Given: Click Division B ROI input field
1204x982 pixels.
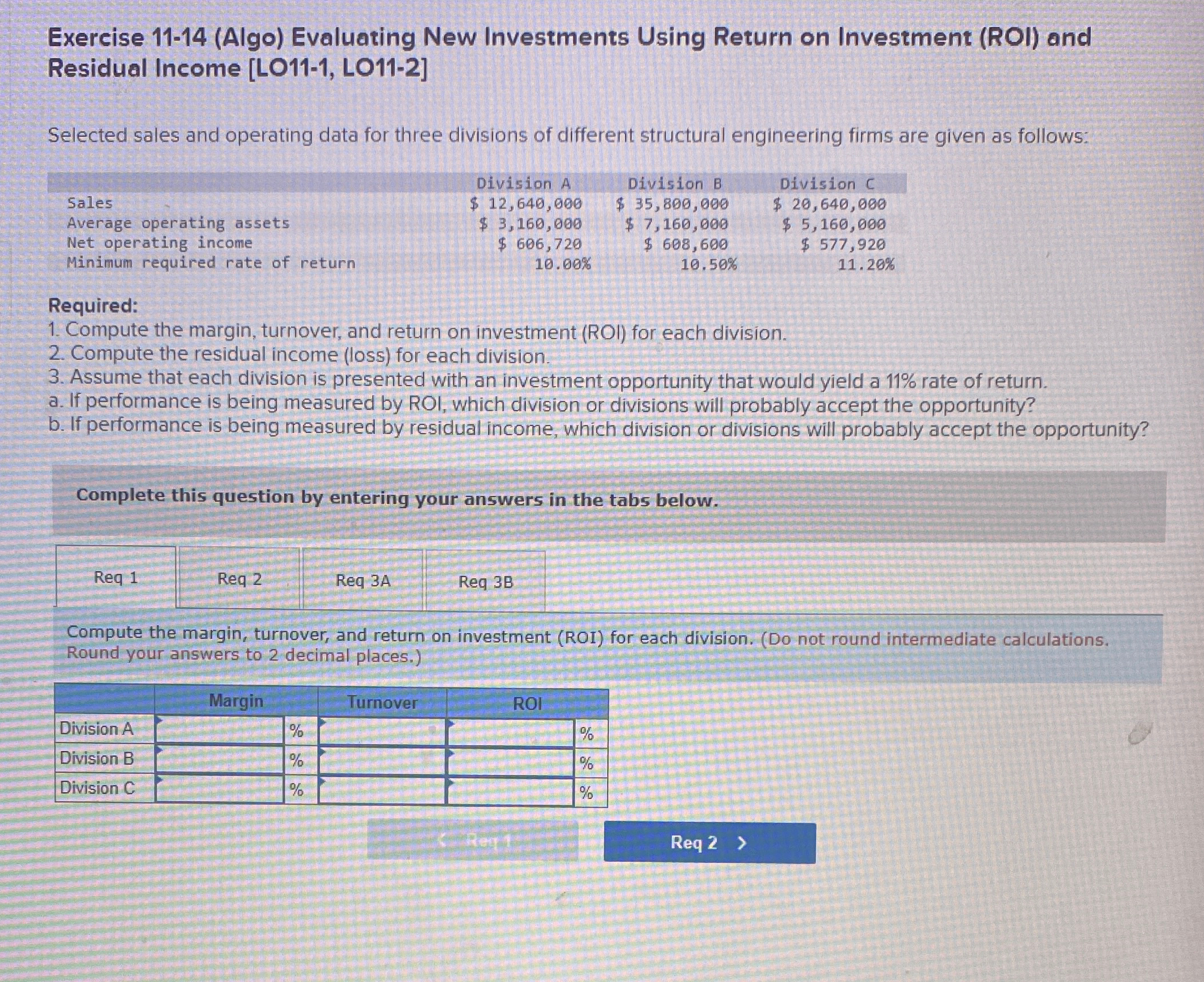Looking at the screenshot, I should 511,762.
